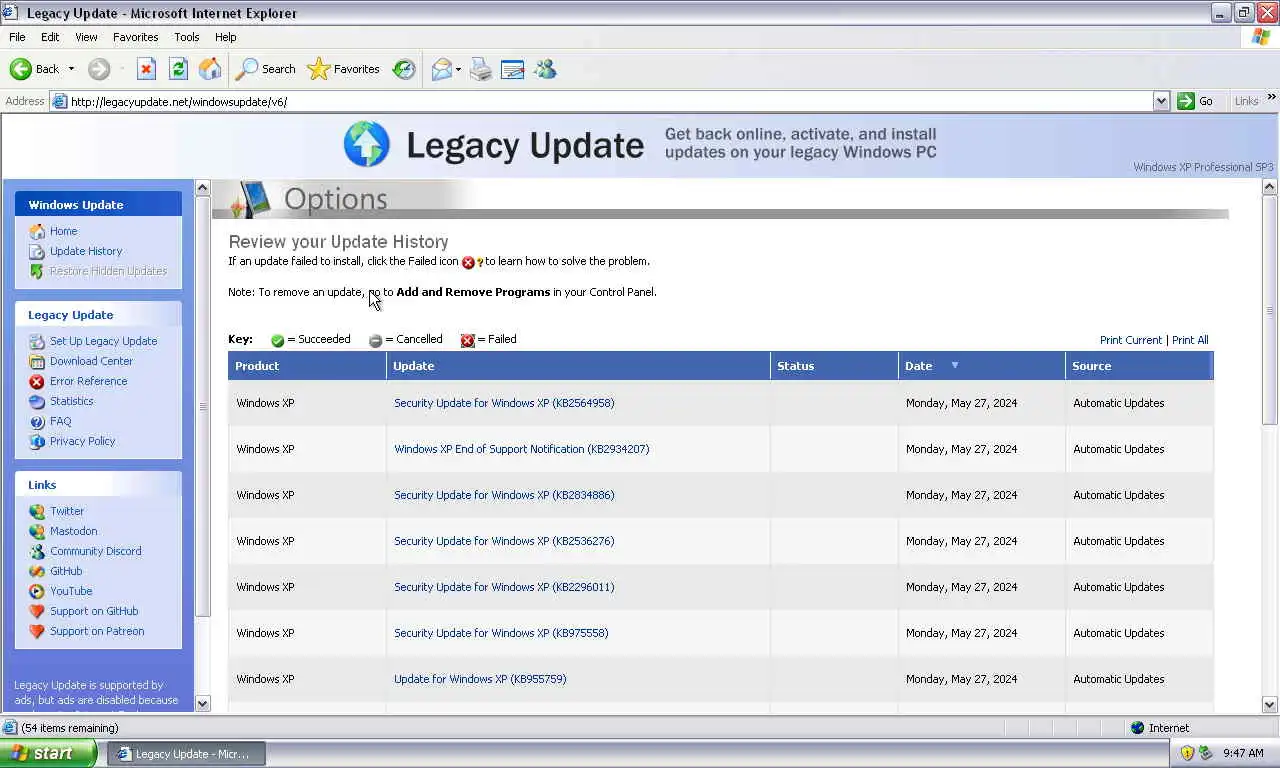Click the Error Reference red icon
1280x768 pixels.
click(37, 381)
